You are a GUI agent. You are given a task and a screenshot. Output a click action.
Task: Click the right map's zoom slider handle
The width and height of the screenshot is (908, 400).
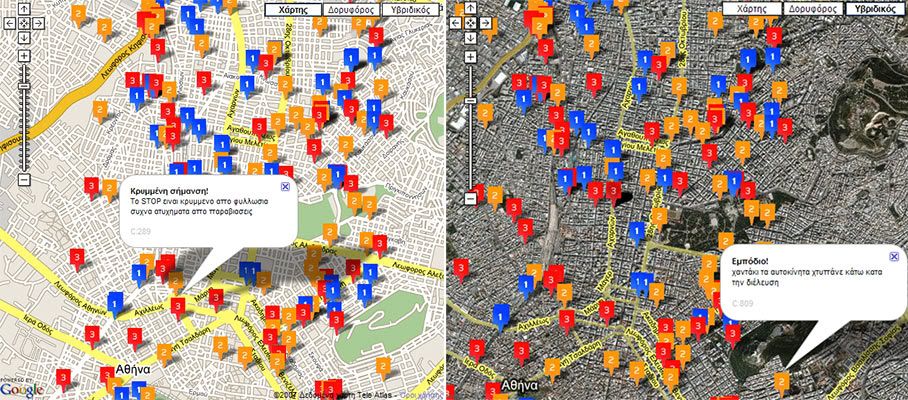tap(471, 100)
